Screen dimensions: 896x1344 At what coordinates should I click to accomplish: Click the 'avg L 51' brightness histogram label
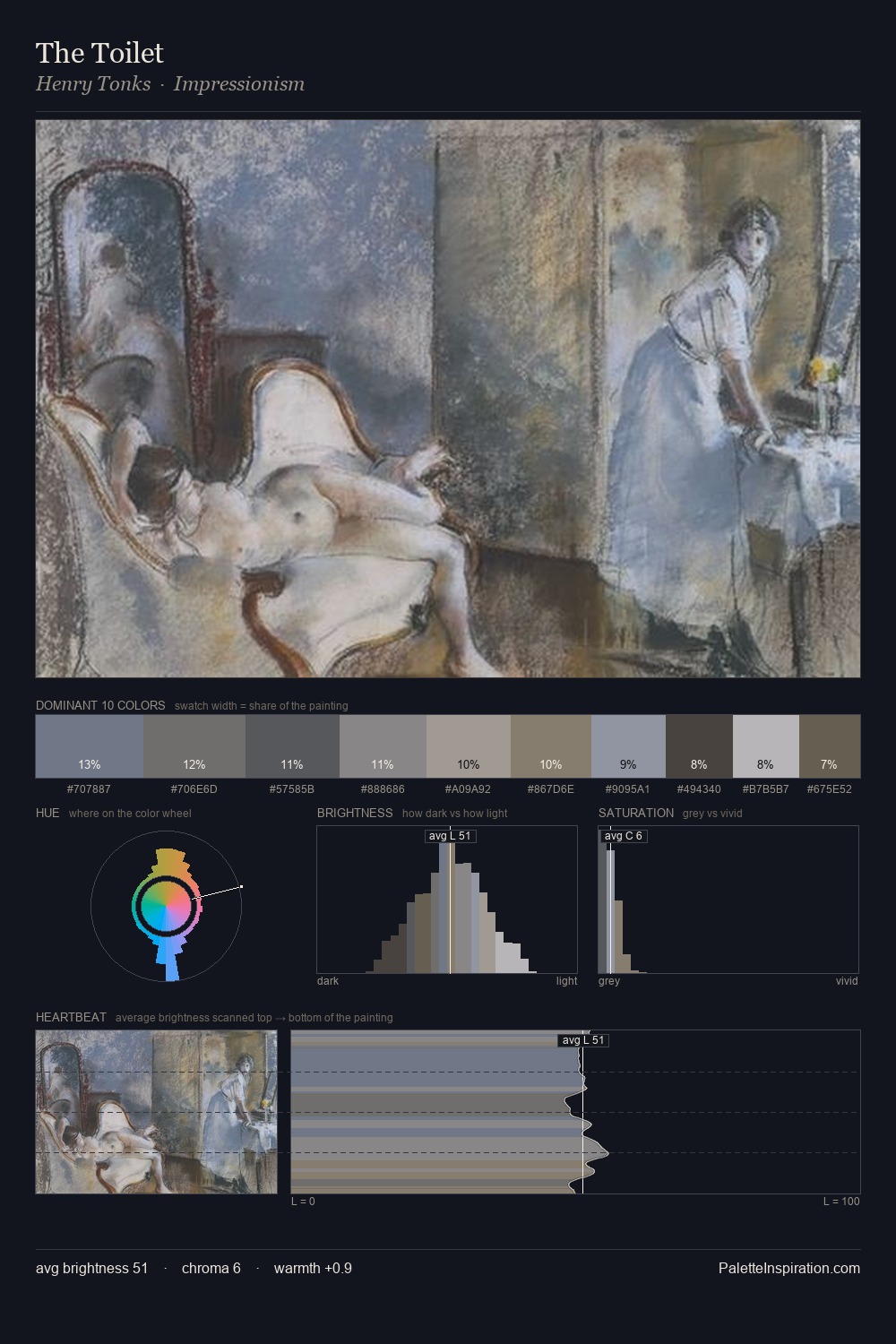tap(450, 836)
